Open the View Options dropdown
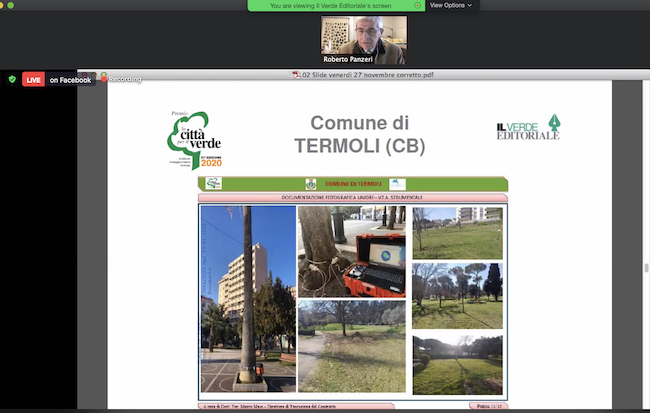This screenshot has width=650, height=413. click(x=451, y=5)
